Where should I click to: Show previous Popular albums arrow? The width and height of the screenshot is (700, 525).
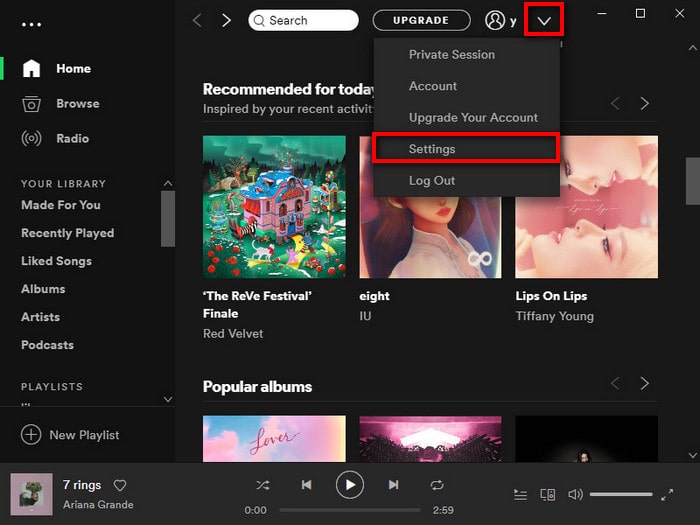tap(616, 383)
